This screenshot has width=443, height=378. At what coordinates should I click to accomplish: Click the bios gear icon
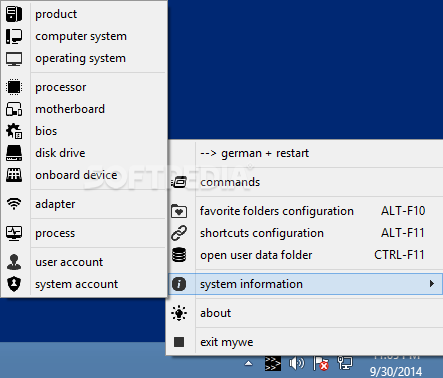[14, 131]
